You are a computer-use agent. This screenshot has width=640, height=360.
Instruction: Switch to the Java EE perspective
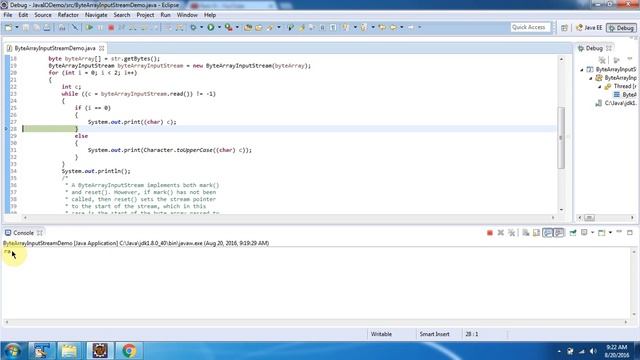click(x=589, y=28)
